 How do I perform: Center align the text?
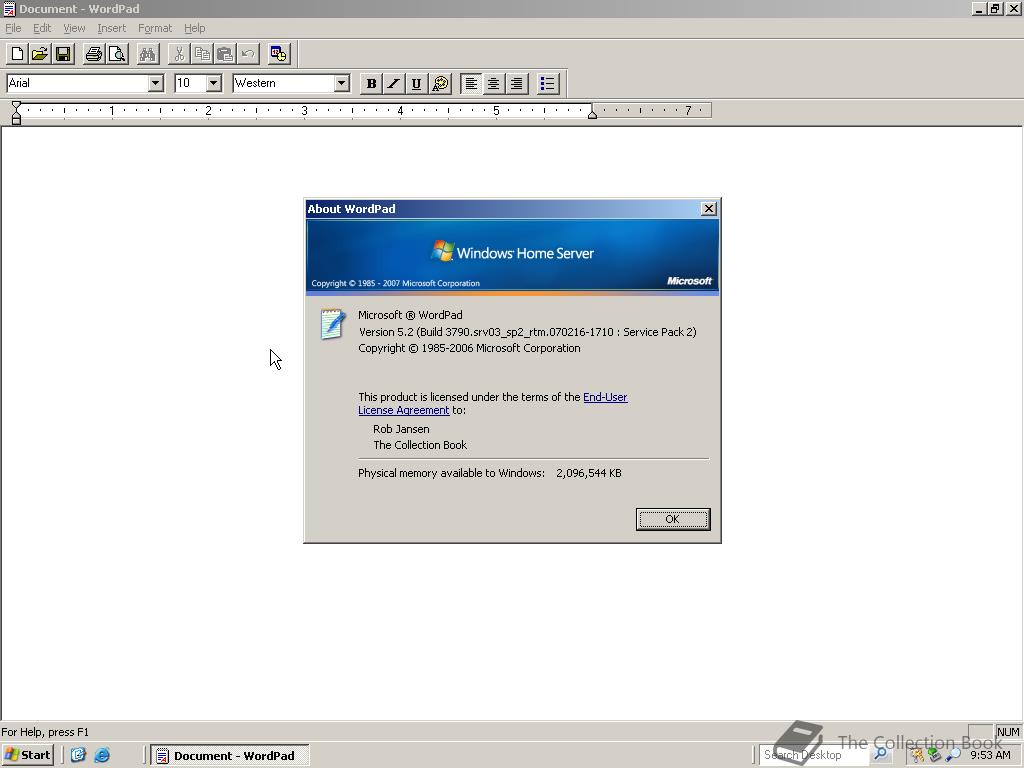(494, 84)
